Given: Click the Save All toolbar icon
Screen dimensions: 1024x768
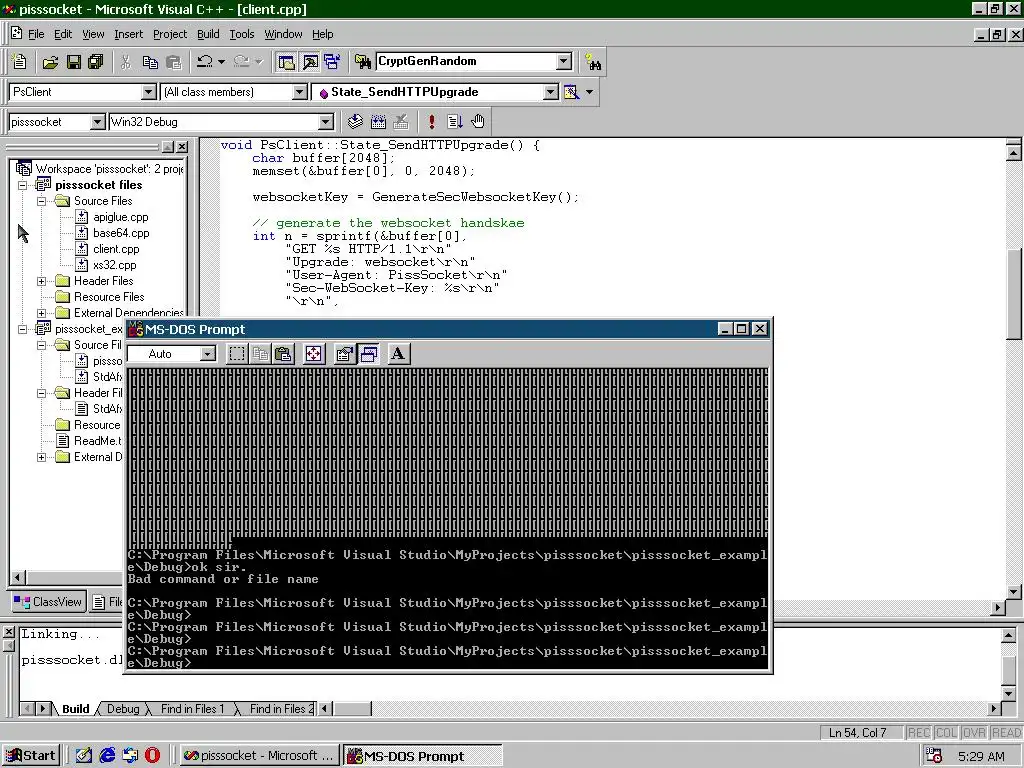Looking at the screenshot, I should [x=95, y=62].
